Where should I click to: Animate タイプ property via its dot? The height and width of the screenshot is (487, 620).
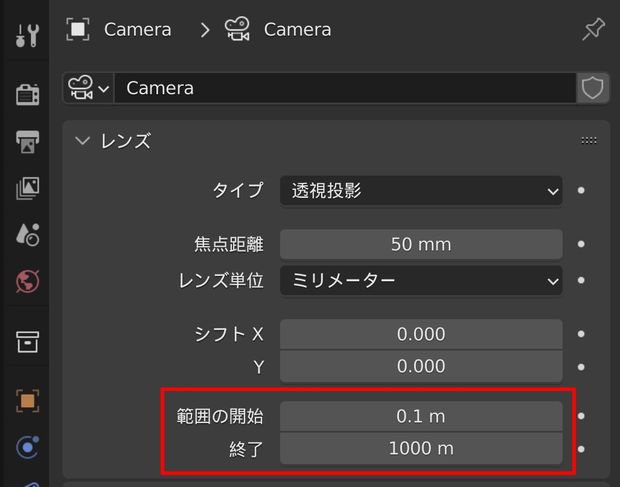tap(581, 191)
